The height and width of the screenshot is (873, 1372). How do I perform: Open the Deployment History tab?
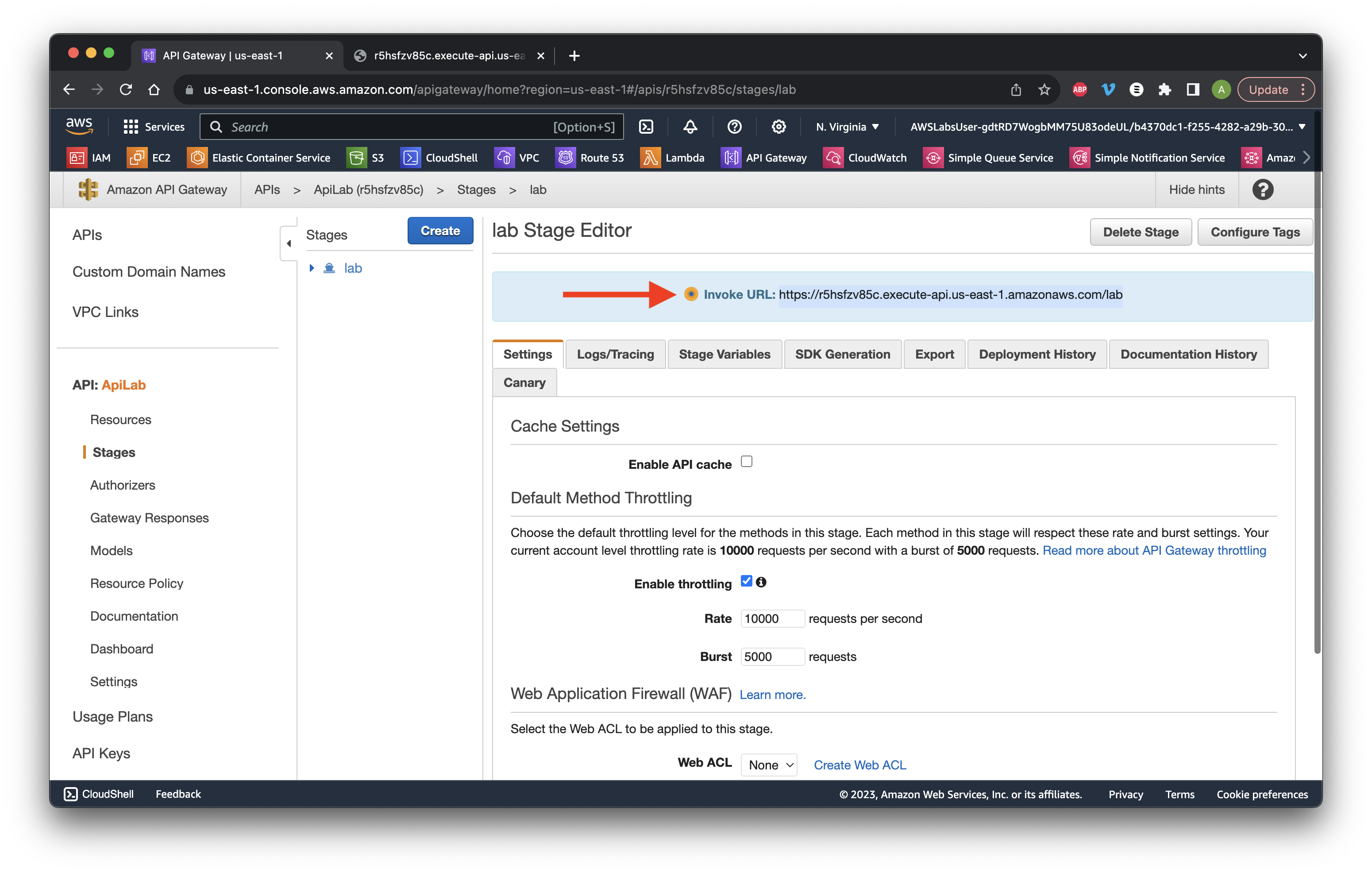click(x=1037, y=354)
